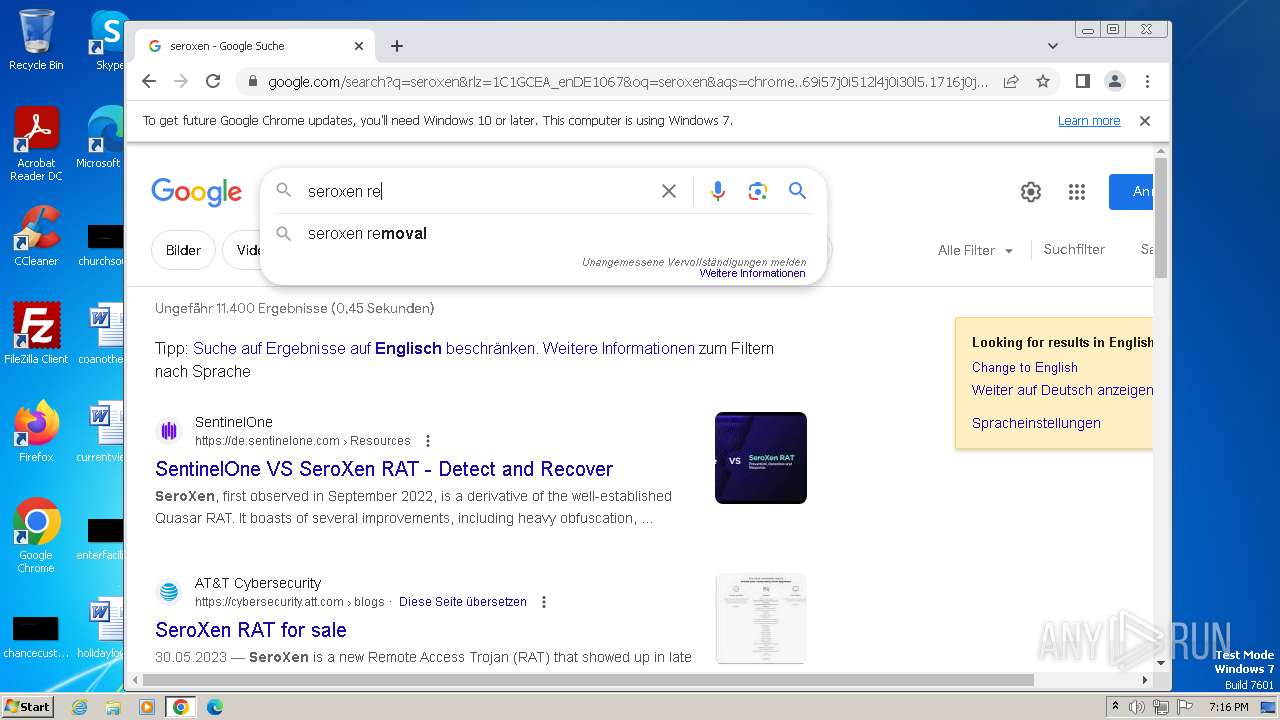Open the Recycle Bin desktop icon

click(x=36, y=40)
